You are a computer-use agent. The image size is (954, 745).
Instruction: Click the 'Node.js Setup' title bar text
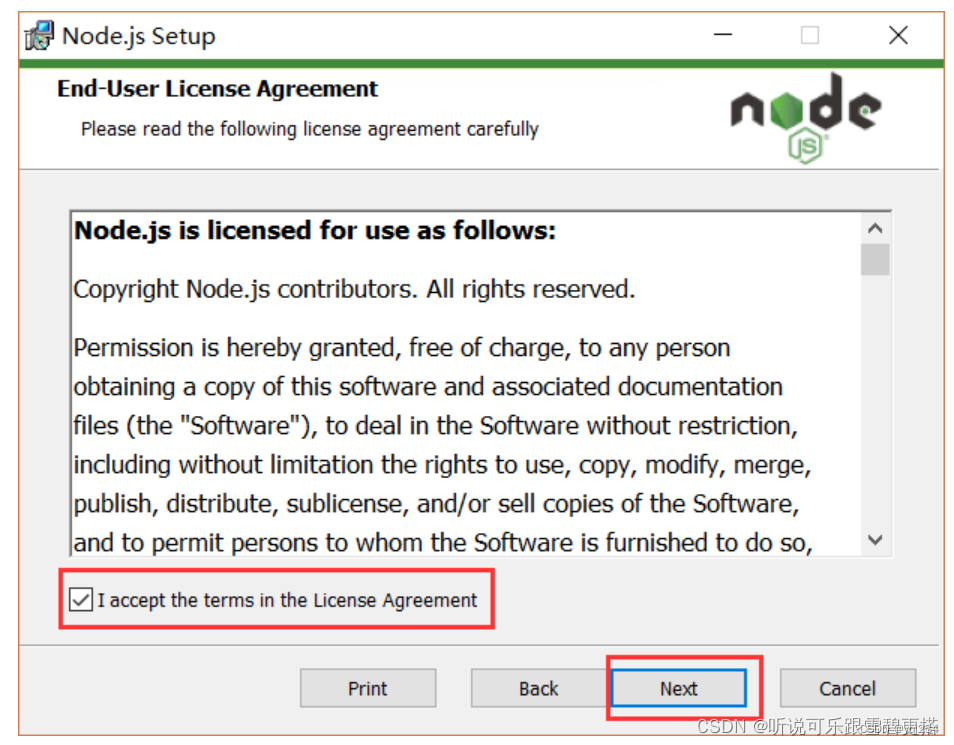[x=138, y=35]
